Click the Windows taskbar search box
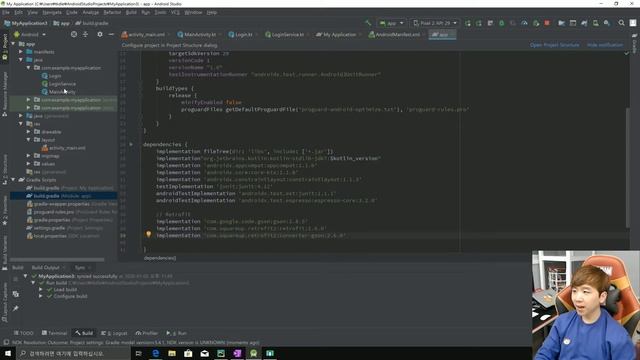 73,353
